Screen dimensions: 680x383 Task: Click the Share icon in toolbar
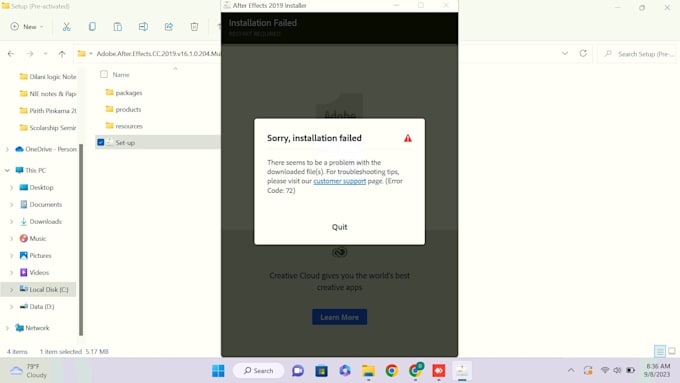pyautogui.click(x=169, y=27)
